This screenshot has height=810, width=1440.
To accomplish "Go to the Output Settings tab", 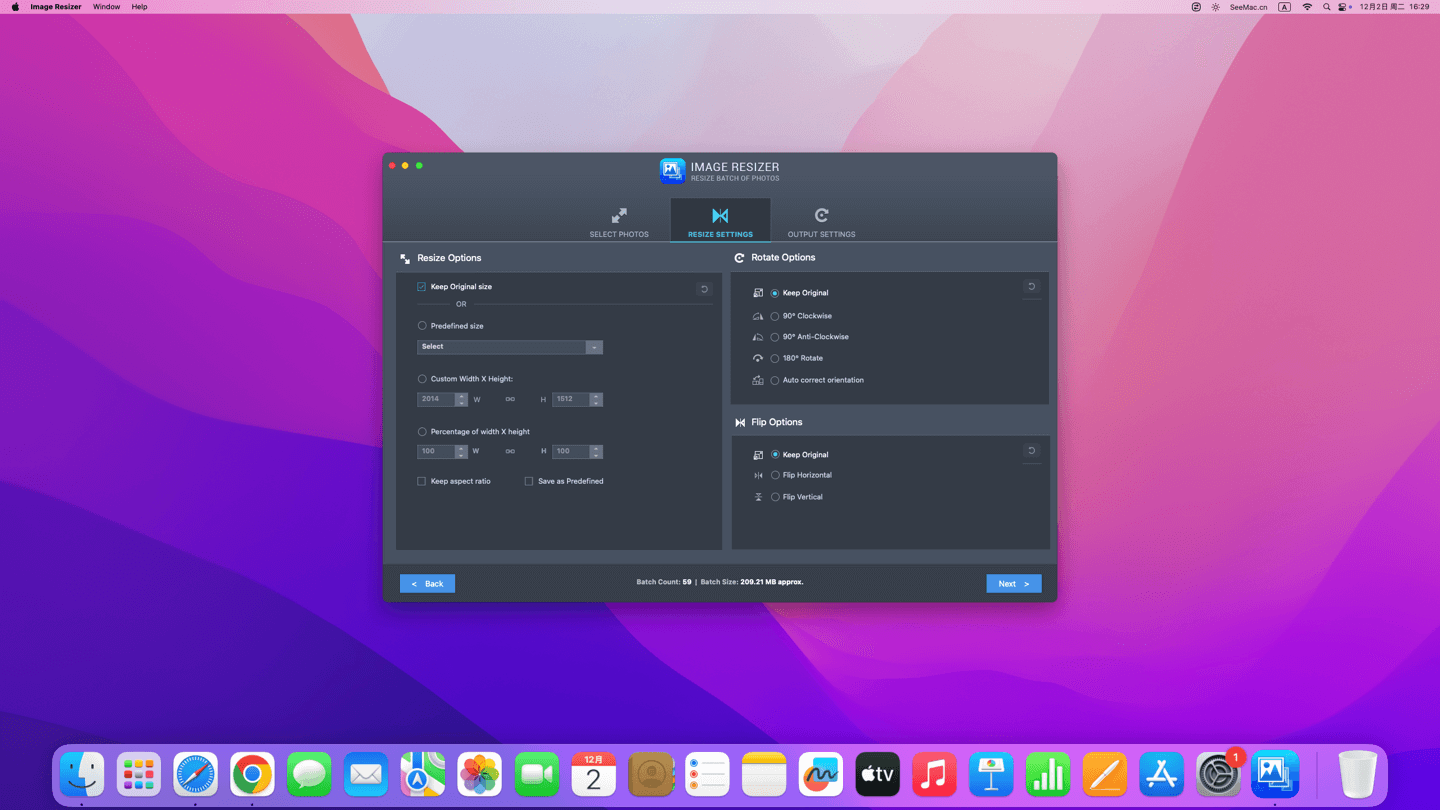I will tap(821, 221).
